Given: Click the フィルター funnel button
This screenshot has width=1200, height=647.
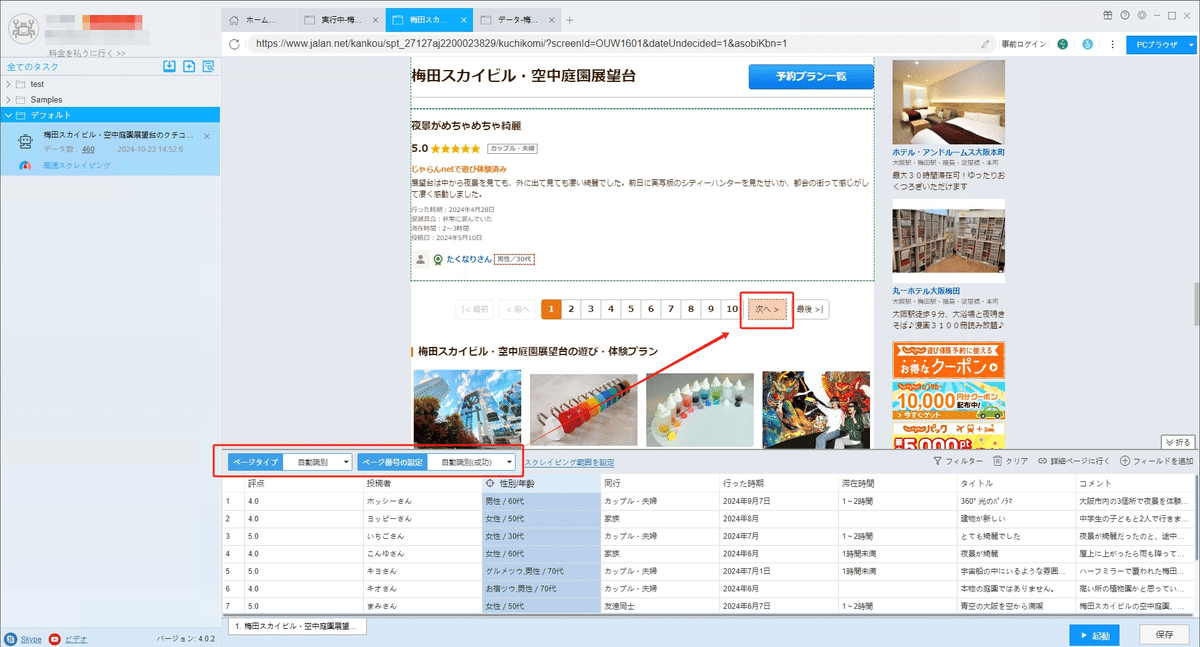Looking at the screenshot, I should point(957,461).
